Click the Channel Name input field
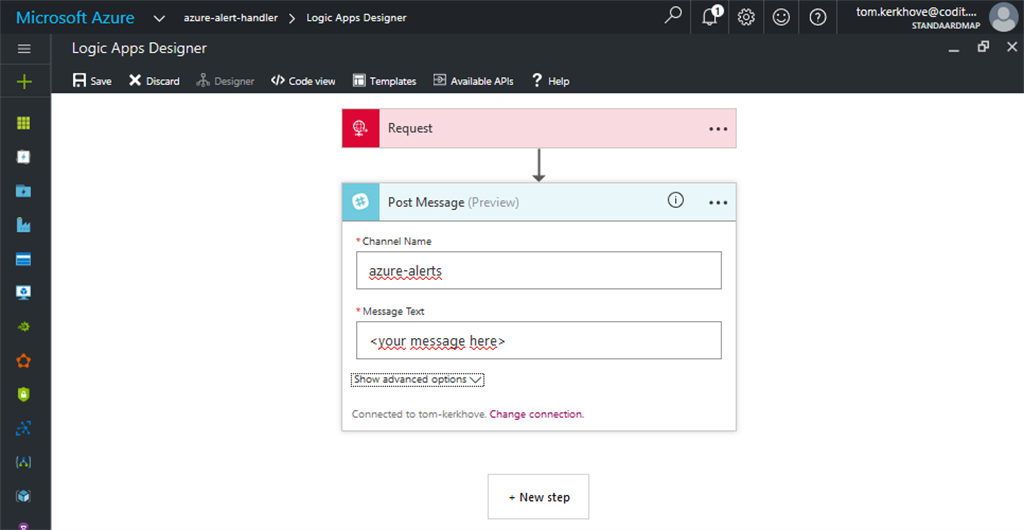The height and width of the screenshot is (530, 1024). (x=538, y=270)
